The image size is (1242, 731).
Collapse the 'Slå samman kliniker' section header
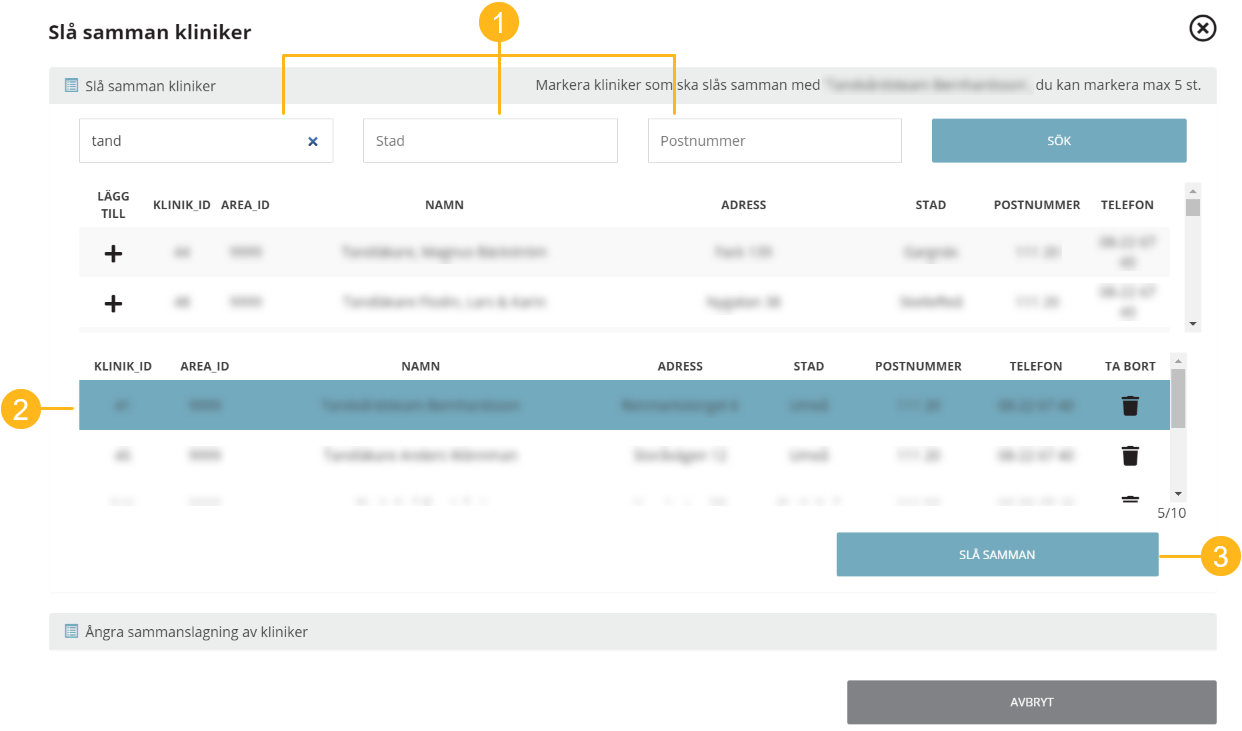click(150, 86)
